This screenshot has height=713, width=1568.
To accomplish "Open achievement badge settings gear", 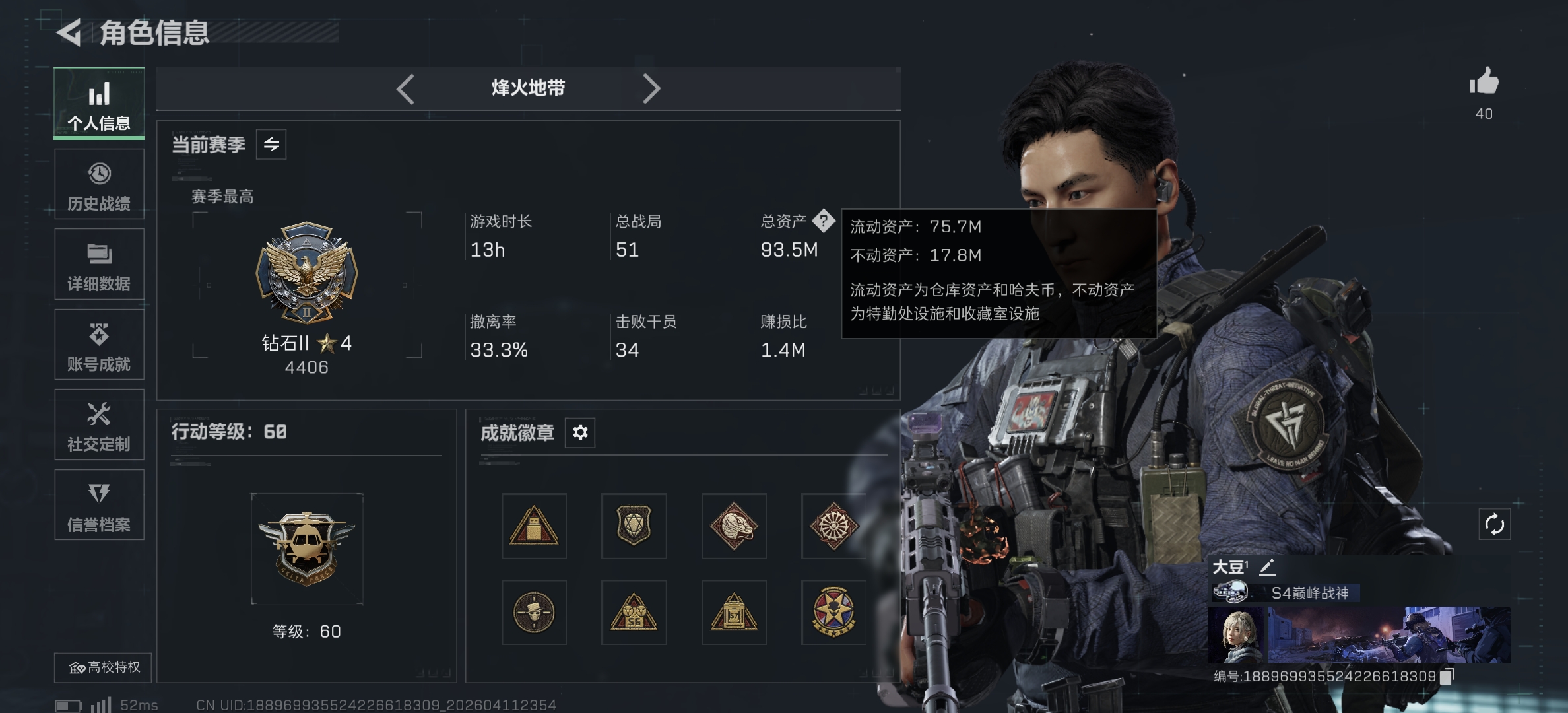I will pyautogui.click(x=580, y=432).
